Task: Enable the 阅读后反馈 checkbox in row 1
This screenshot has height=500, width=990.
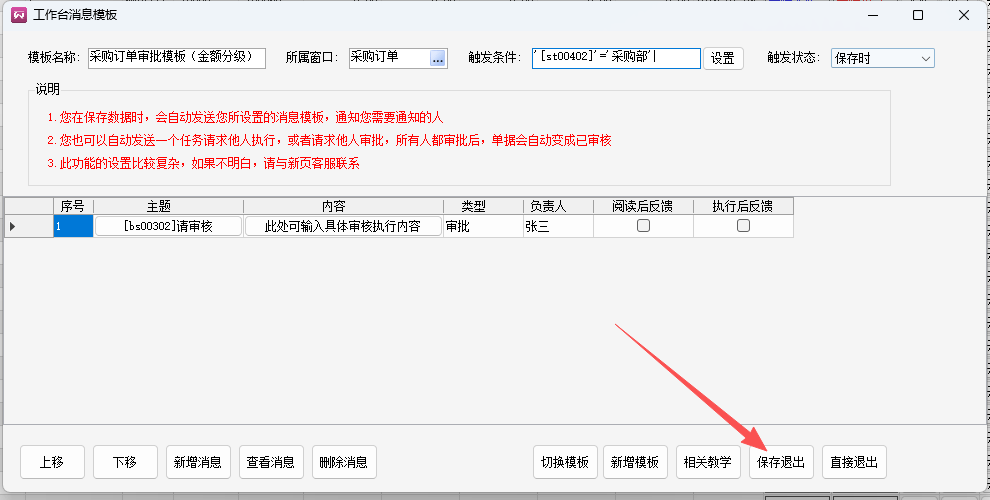Action: click(643, 226)
